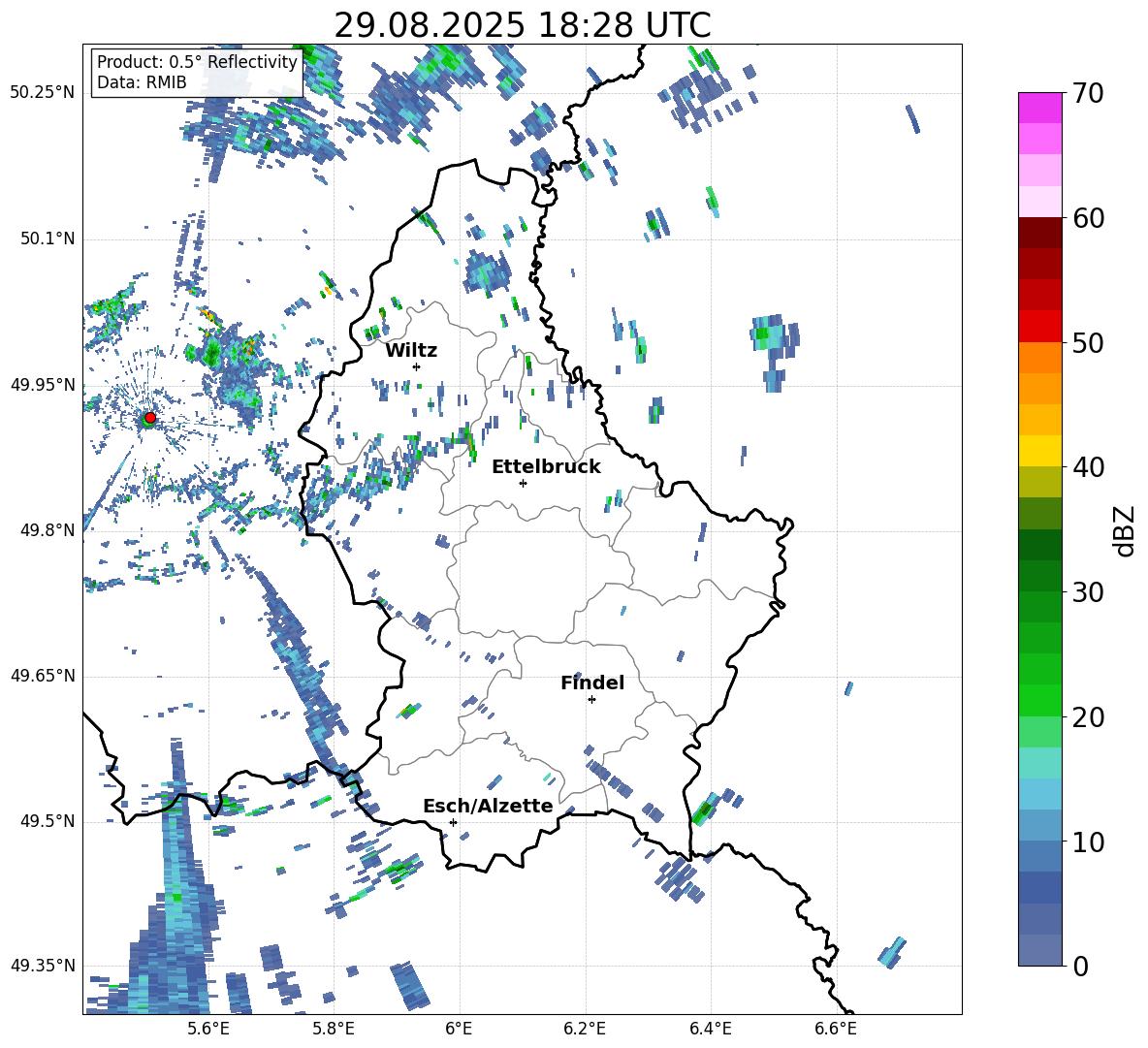This screenshot has width=1148, height=1048.
Task: Click the Esch/Alzette station cross marker
Action: point(453,822)
